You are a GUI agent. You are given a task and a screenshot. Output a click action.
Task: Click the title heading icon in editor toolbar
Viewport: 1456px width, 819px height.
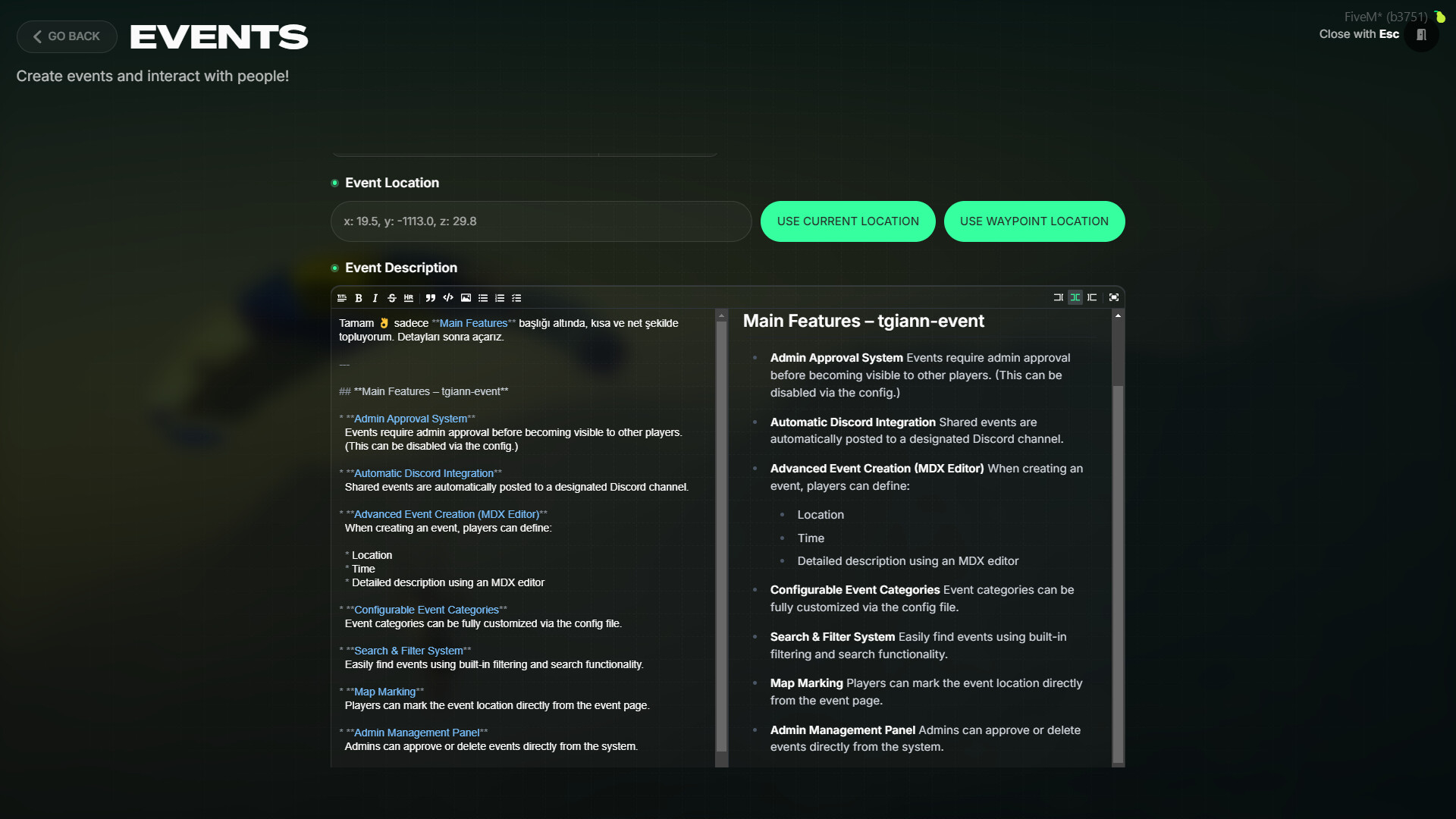[x=342, y=298]
